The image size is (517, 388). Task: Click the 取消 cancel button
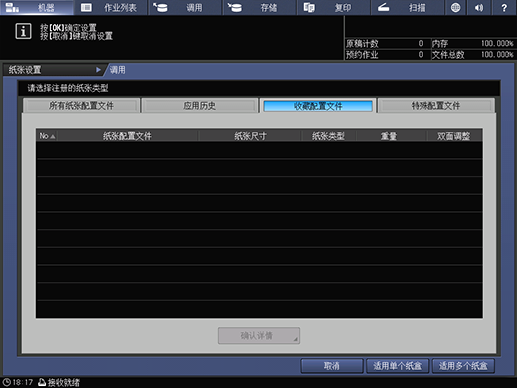tap(332, 366)
